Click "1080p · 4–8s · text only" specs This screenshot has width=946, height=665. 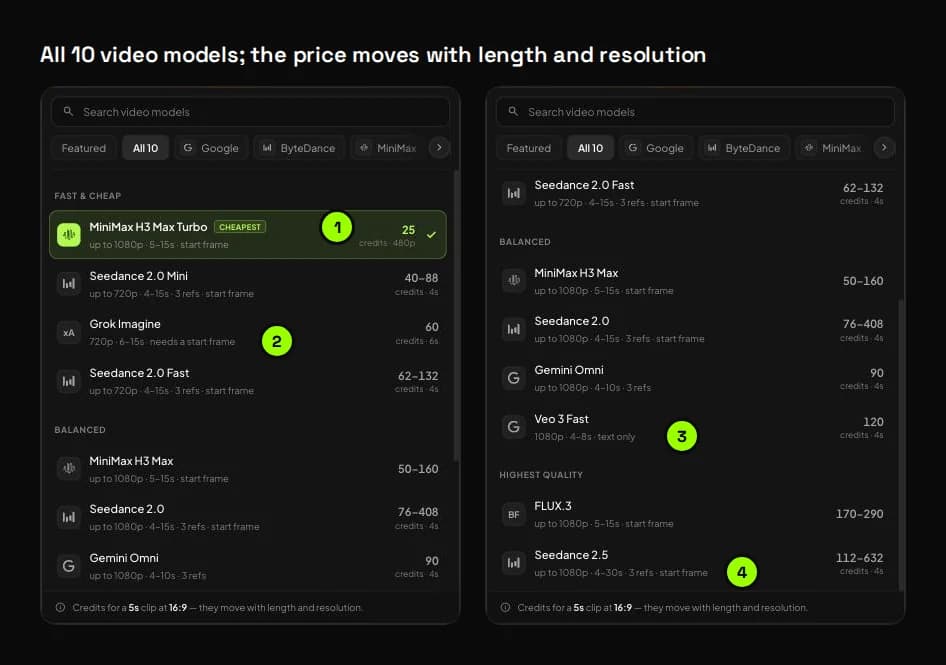585,436
